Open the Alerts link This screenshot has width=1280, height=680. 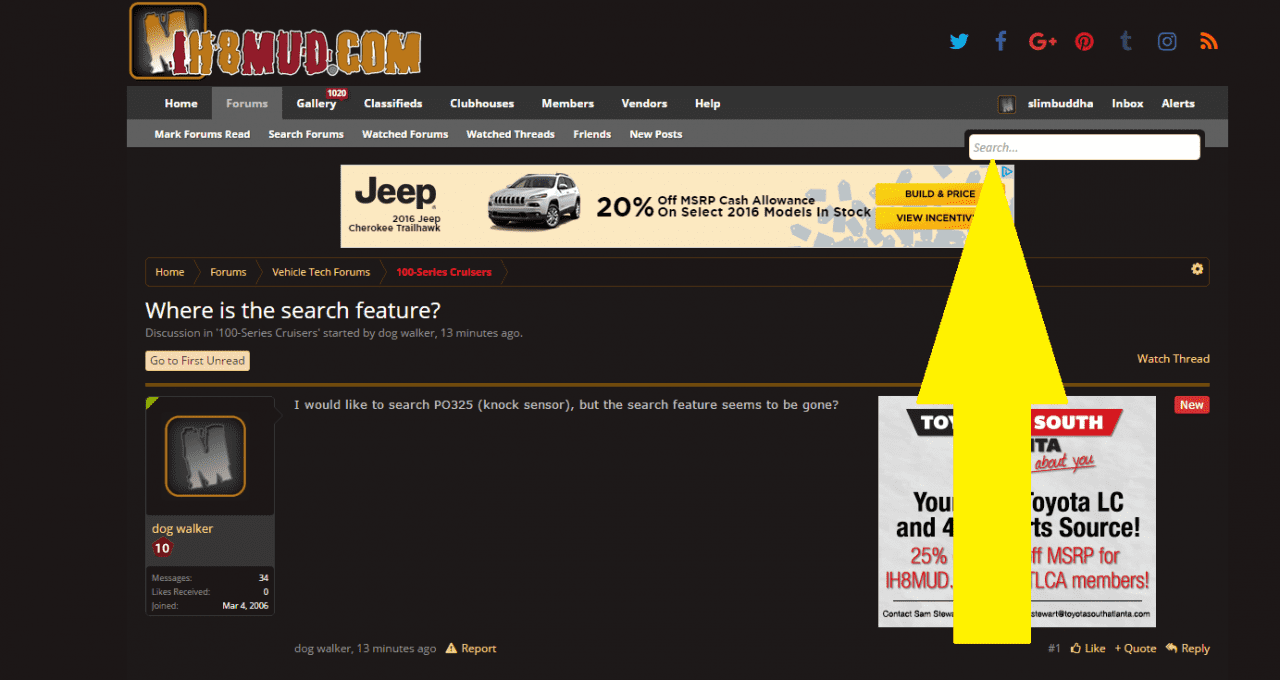click(1178, 103)
